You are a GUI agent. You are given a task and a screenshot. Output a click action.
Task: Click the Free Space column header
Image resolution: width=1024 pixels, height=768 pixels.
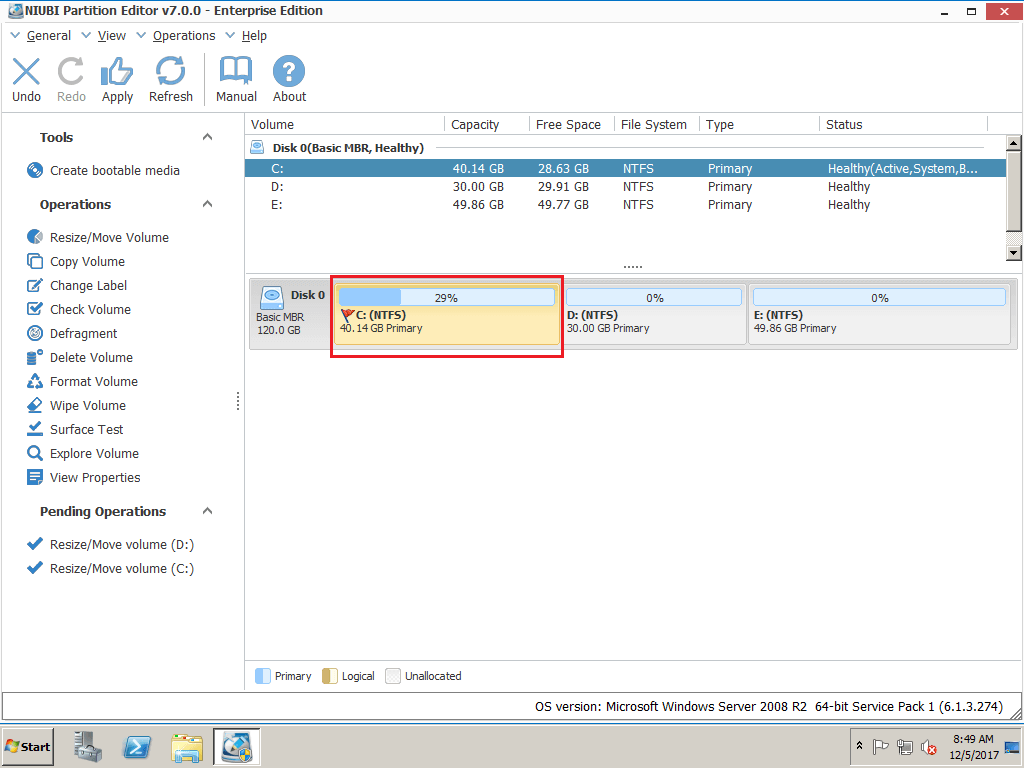[x=571, y=125]
